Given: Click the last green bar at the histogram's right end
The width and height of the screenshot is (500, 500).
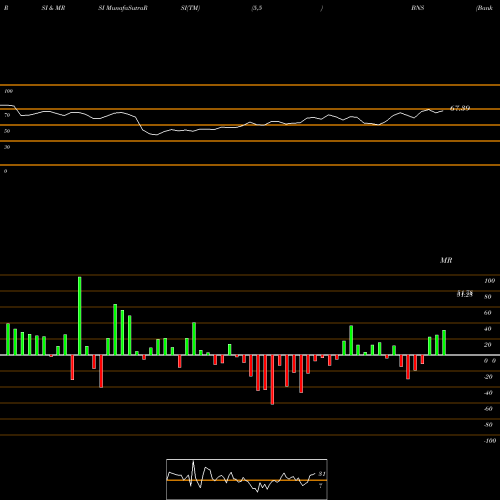Looking at the screenshot, I should pyautogui.click(x=444, y=342).
